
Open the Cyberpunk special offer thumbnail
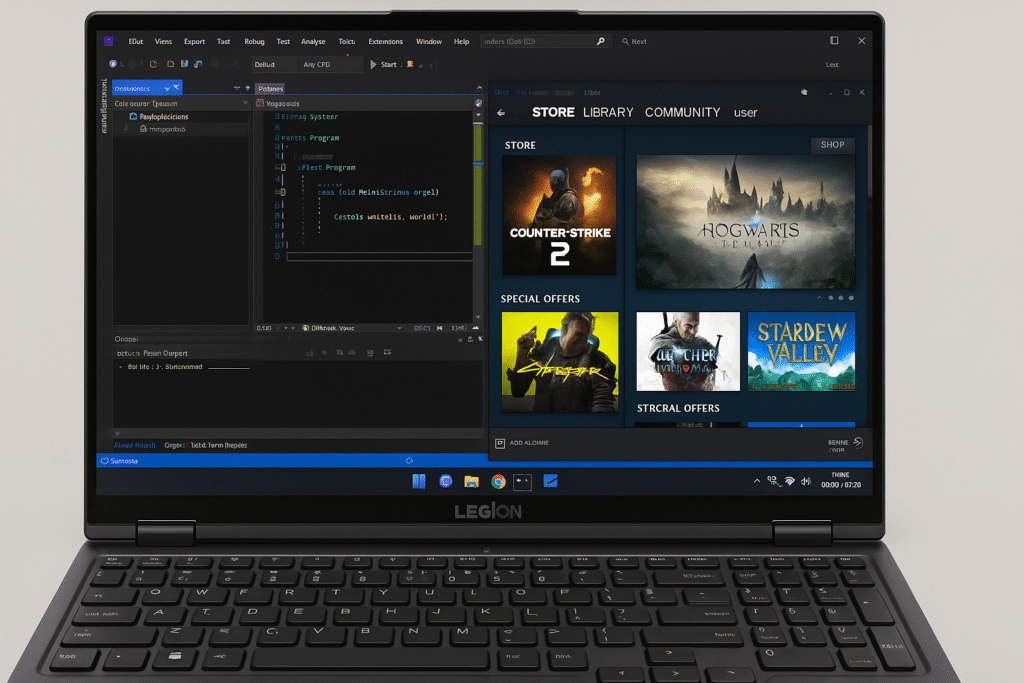[x=560, y=362]
